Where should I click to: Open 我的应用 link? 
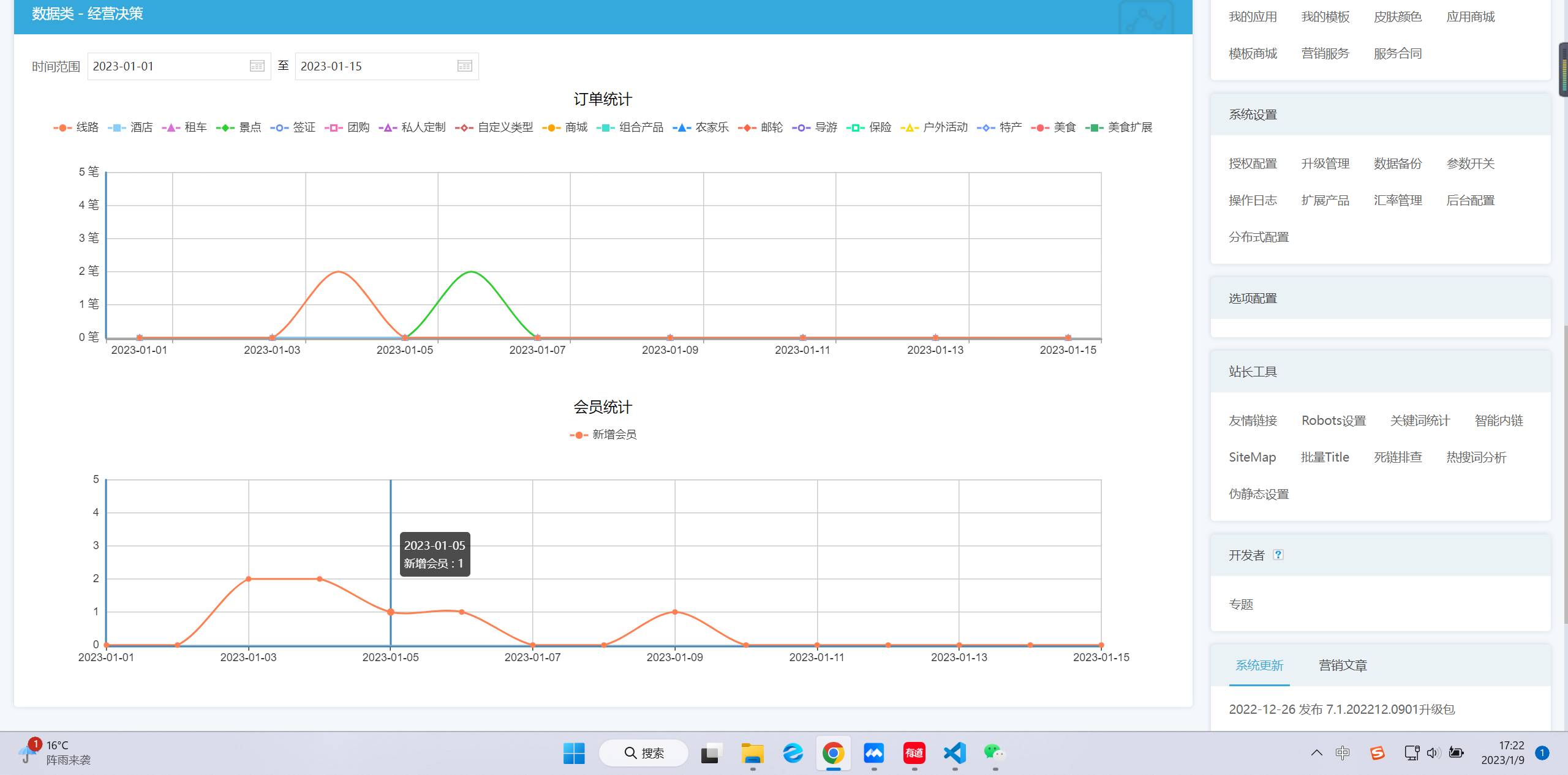coord(1253,17)
